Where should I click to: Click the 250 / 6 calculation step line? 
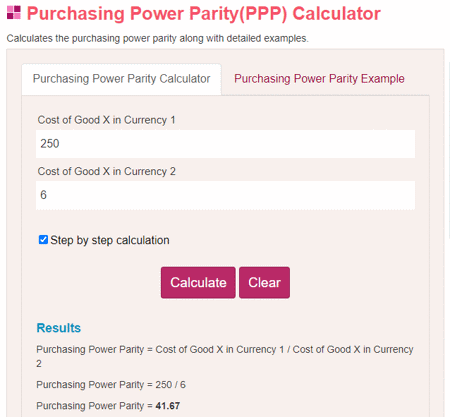(x=111, y=385)
